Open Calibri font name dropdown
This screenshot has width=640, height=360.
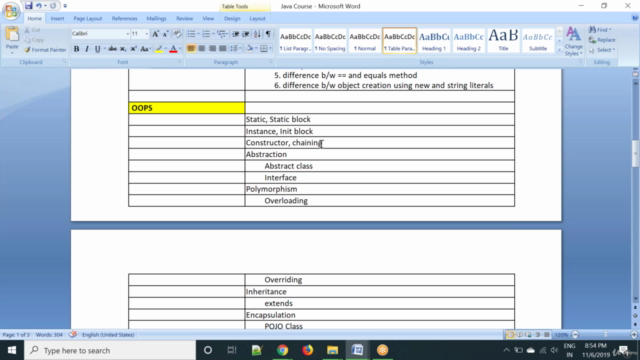point(127,34)
